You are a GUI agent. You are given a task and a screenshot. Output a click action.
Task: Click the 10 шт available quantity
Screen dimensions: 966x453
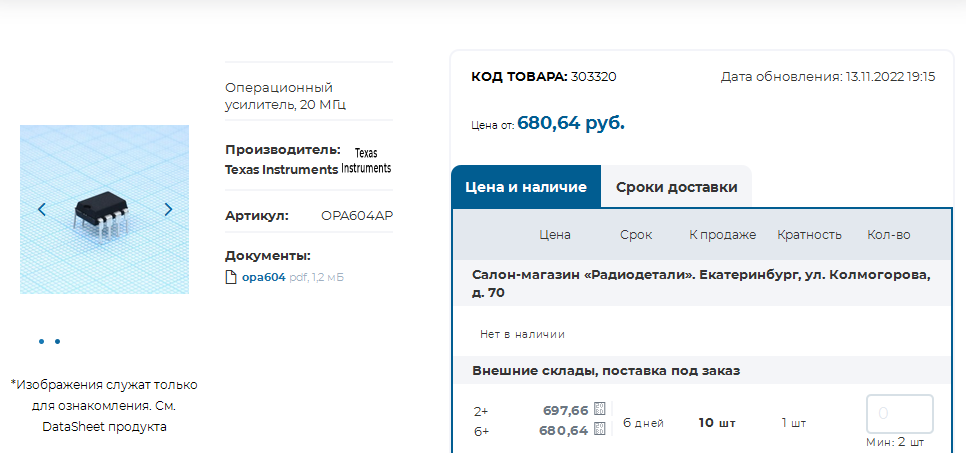[x=716, y=423]
